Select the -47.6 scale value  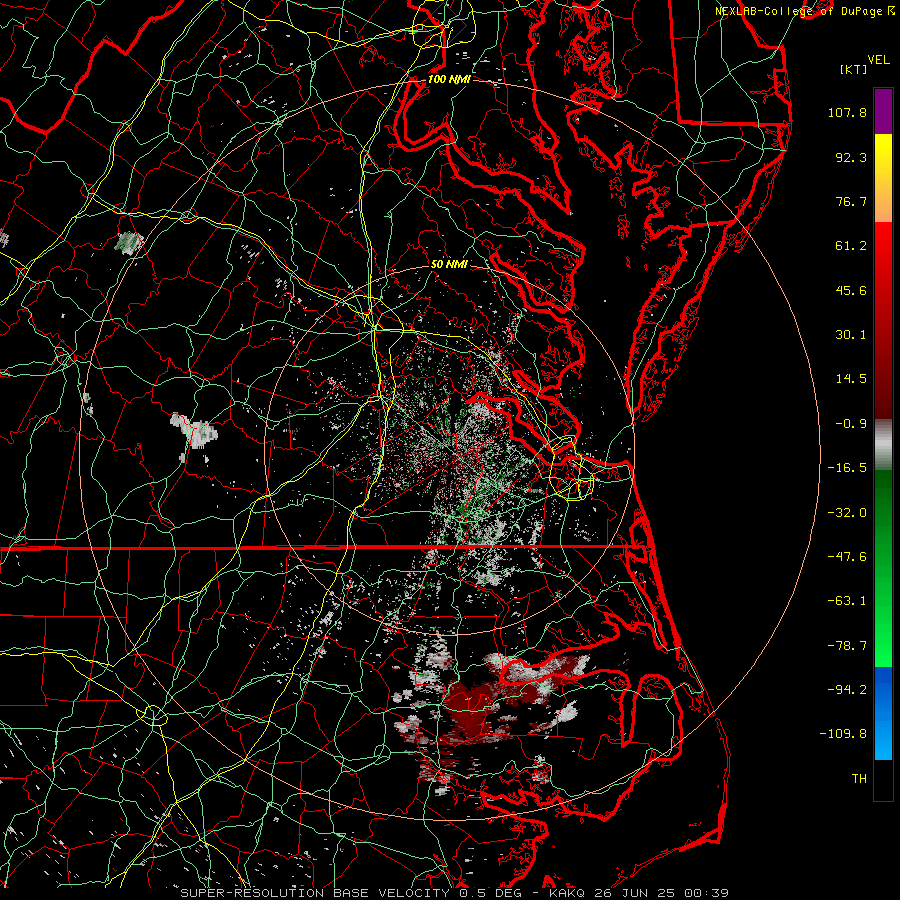coord(847,557)
